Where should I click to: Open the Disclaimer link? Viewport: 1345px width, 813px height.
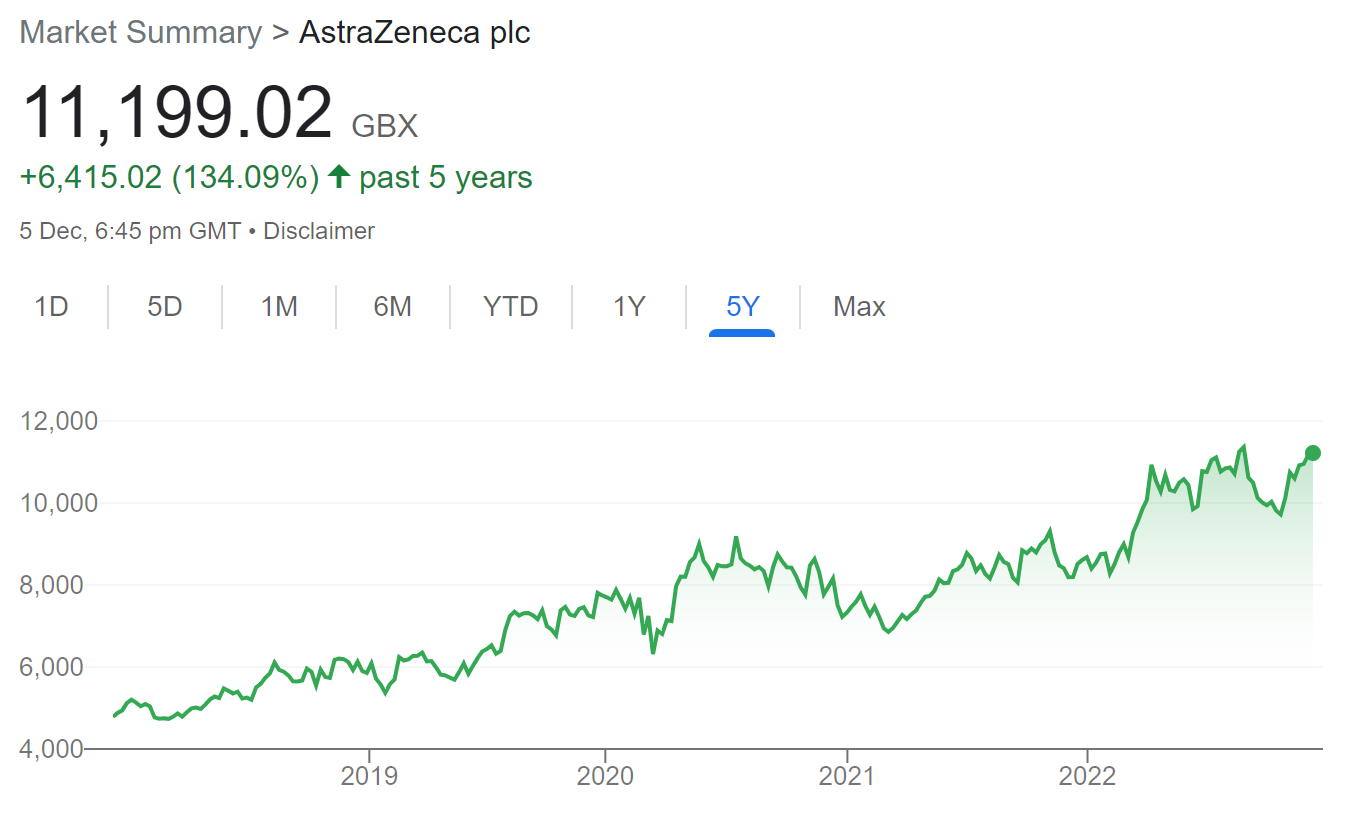click(319, 231)
